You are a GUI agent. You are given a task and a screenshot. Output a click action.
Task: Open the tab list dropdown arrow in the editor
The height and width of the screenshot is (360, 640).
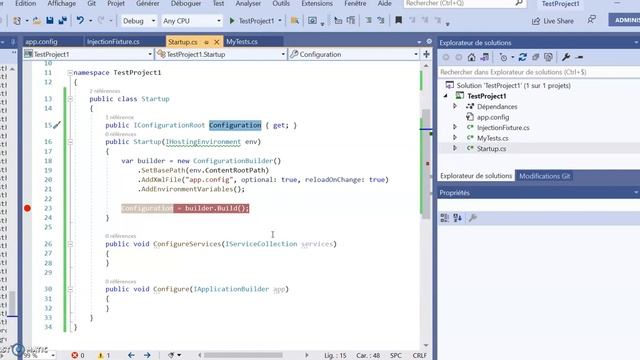tap(419, 42)
